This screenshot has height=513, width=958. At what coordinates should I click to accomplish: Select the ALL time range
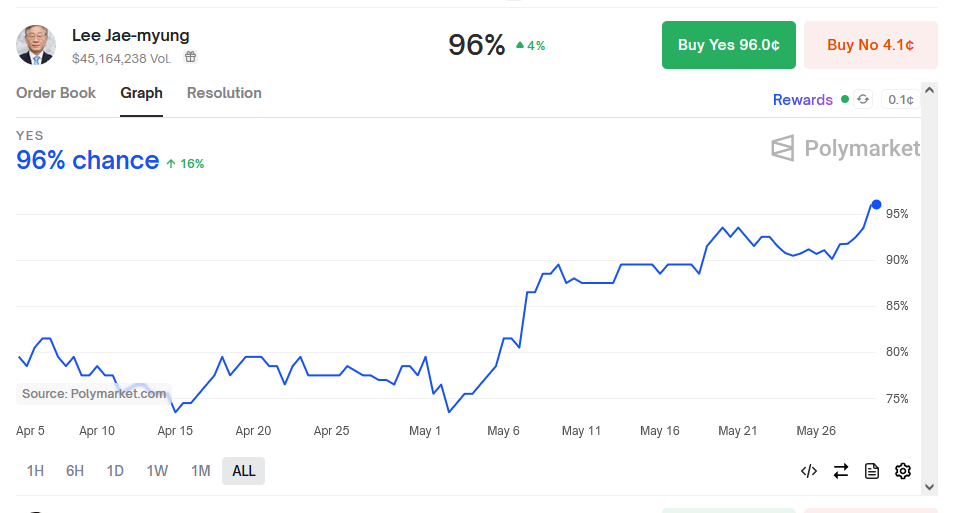point(243,471)
